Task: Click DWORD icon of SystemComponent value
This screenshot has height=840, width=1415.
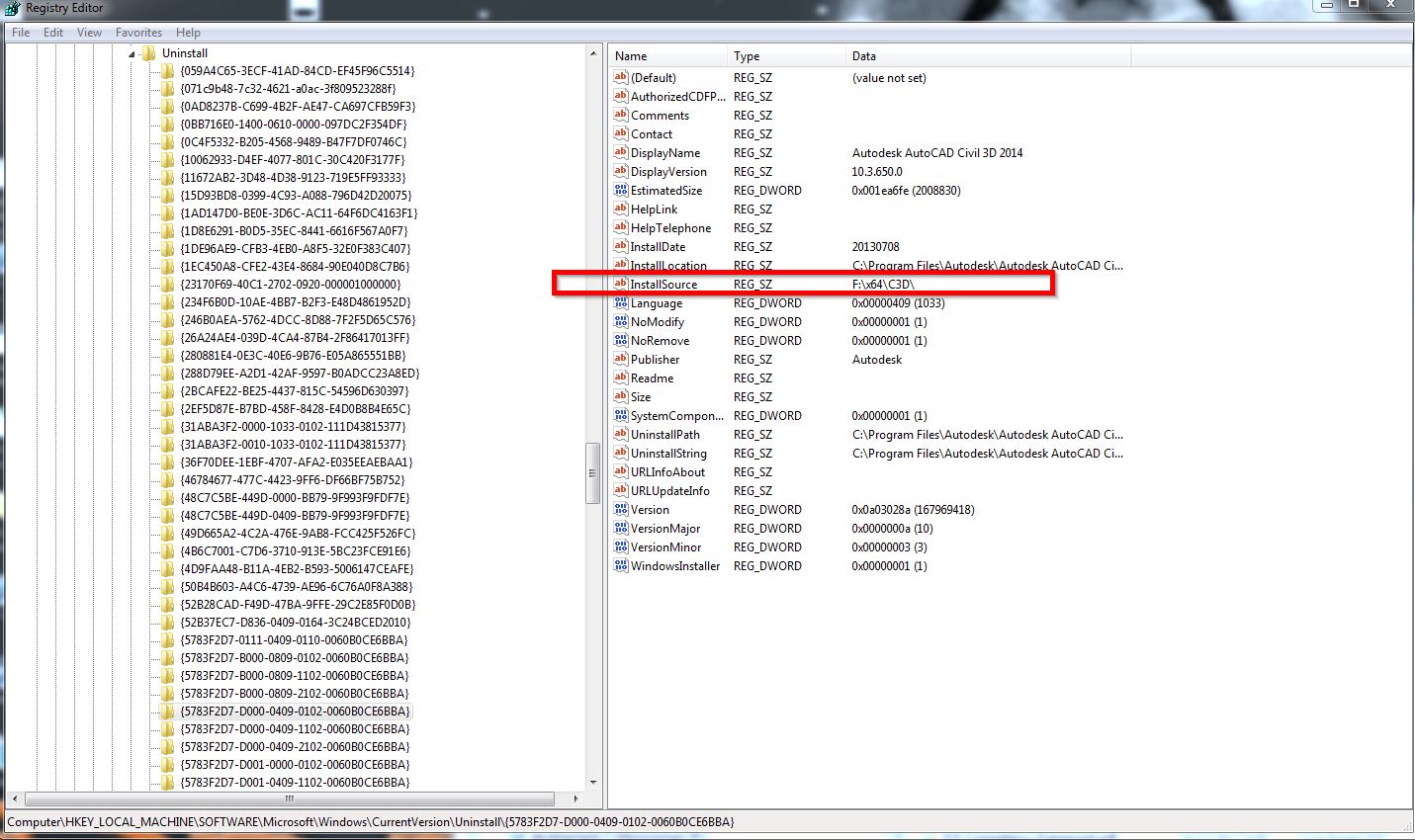Action: (x=621, y=415)
